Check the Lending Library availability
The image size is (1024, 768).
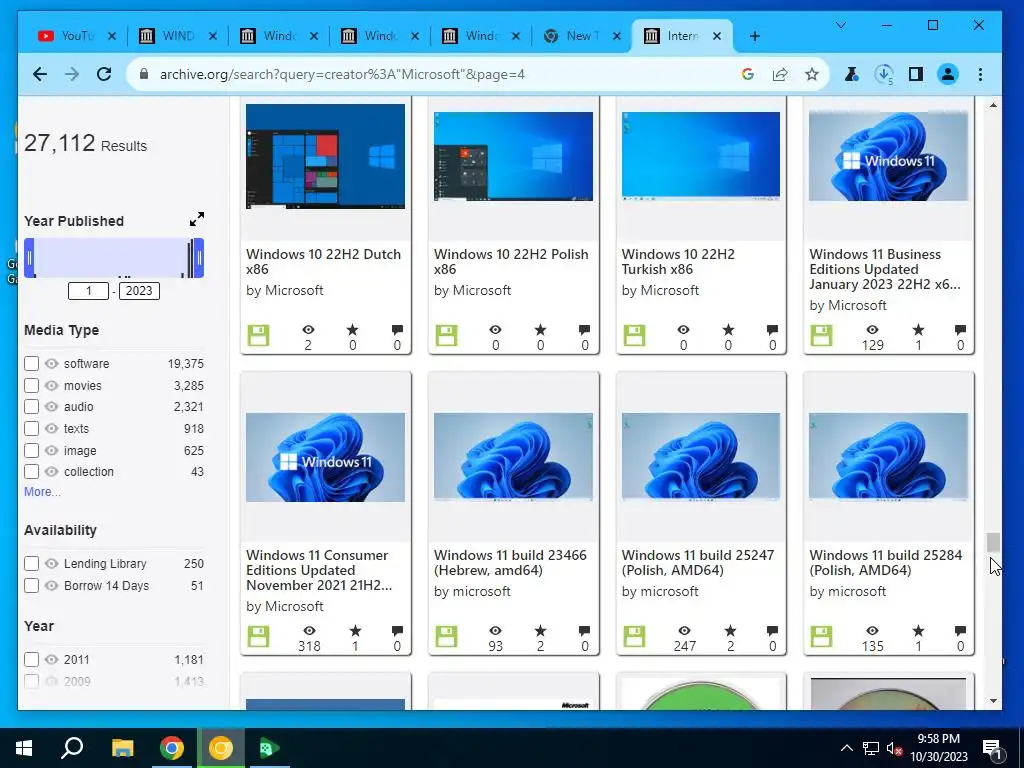pos(31,564)
